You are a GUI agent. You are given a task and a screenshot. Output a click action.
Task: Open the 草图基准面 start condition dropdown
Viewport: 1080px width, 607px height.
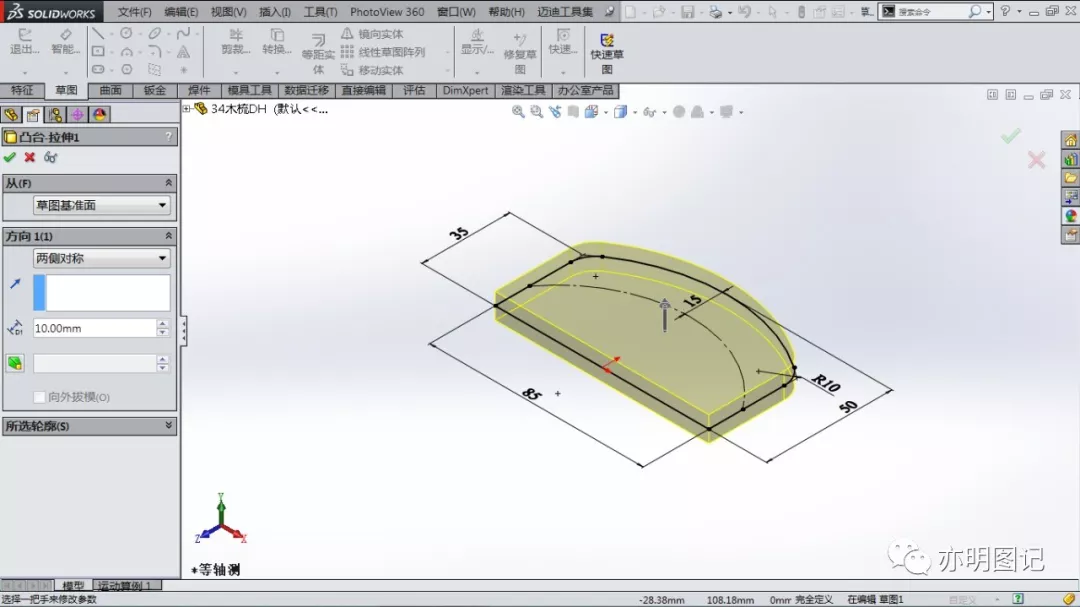pyautogui.click(x=101, y=205)
